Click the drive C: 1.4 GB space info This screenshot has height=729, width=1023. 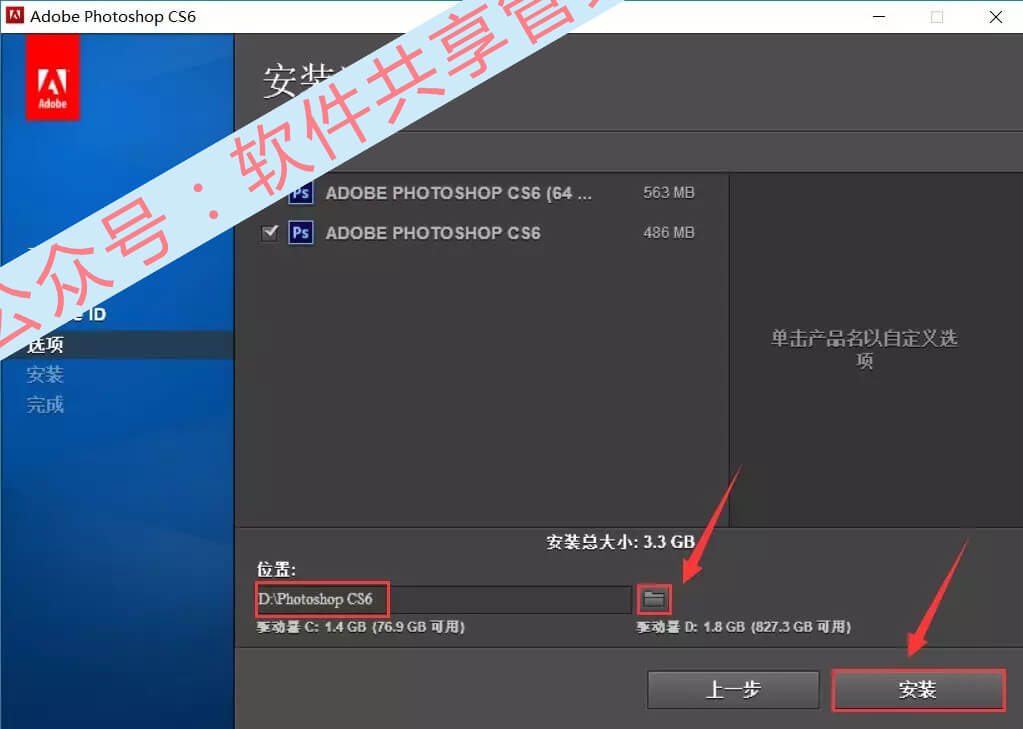pos(361,627)
